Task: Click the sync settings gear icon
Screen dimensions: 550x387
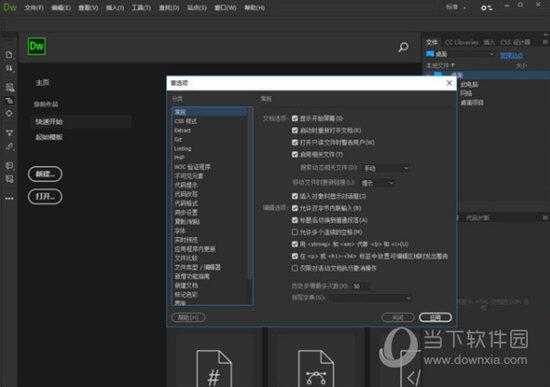Action: point(486,8)
